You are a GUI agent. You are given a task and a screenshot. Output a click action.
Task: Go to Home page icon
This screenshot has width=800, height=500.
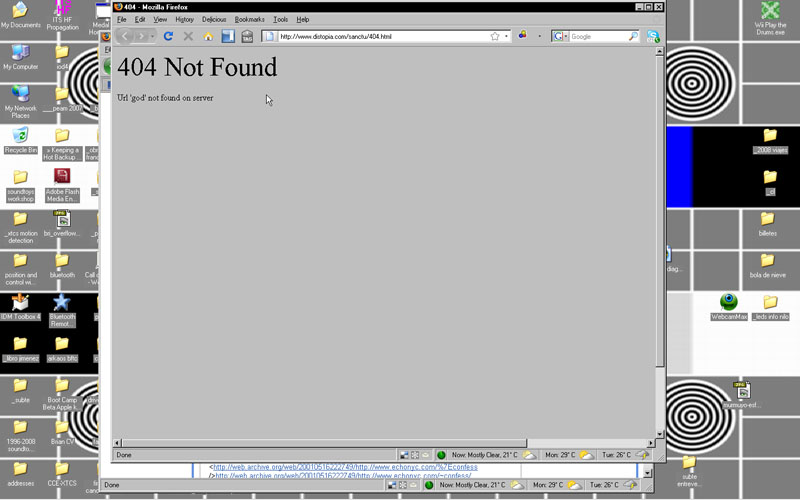[208, 37]
